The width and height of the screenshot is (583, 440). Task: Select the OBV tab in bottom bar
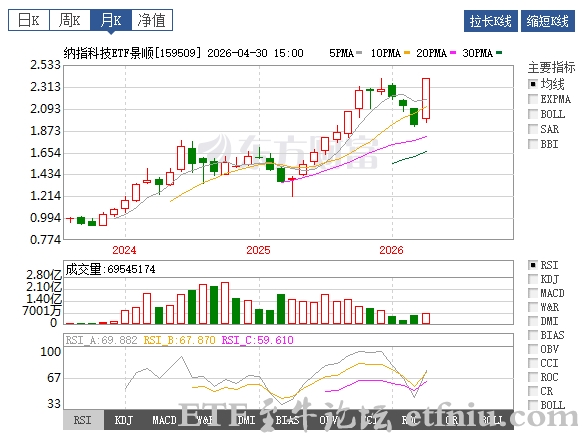[328, 420]
